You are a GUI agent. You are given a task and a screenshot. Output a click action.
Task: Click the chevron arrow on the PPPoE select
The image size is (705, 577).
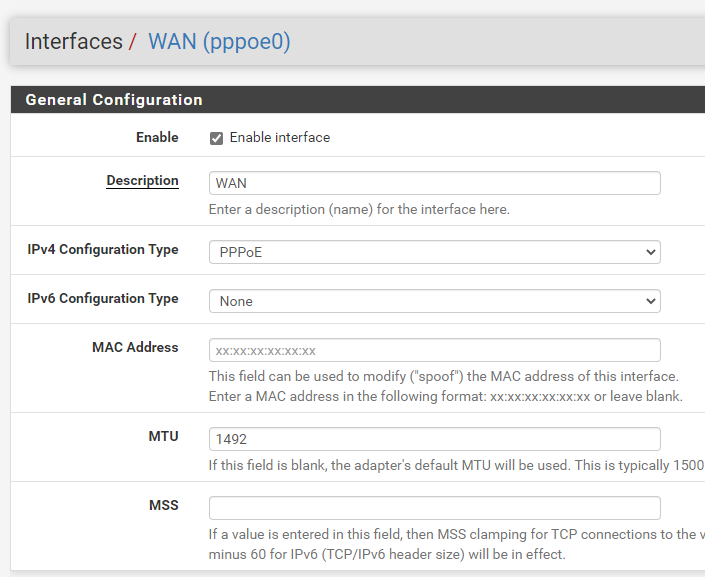[x=650, y=252]
